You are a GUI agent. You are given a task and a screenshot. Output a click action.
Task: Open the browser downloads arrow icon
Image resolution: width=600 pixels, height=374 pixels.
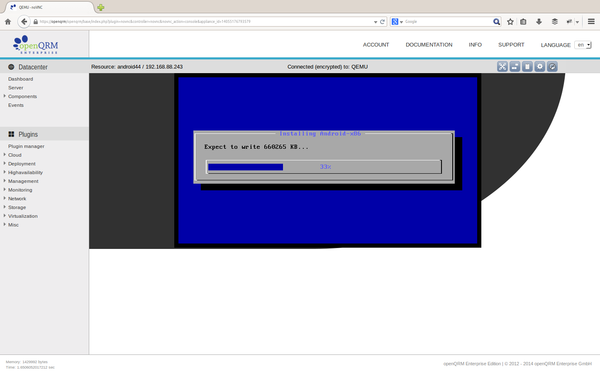[539, 22]
